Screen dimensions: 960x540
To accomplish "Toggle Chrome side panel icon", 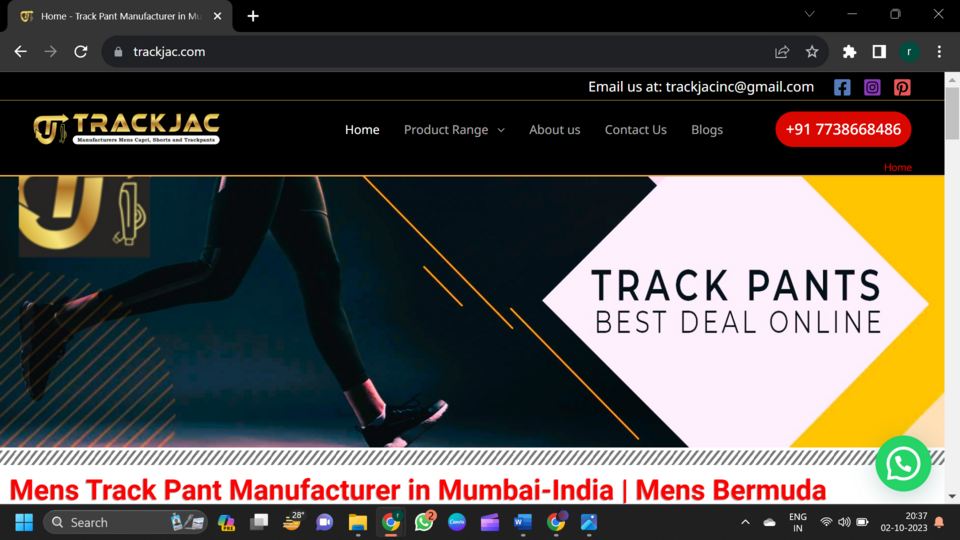I will coord(879,51).
